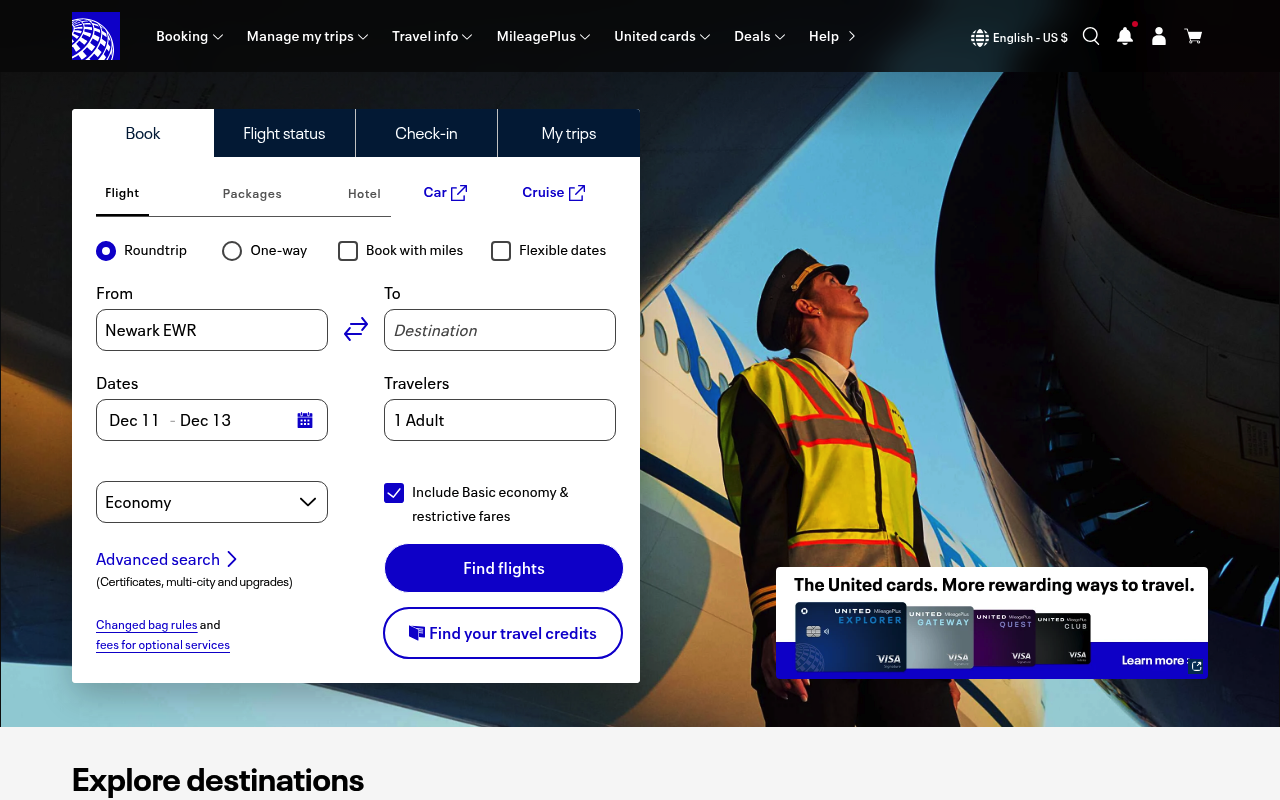This screenshot has width=1280, height=800.
Task: Expand the Travel info menu
Action: 432,36
